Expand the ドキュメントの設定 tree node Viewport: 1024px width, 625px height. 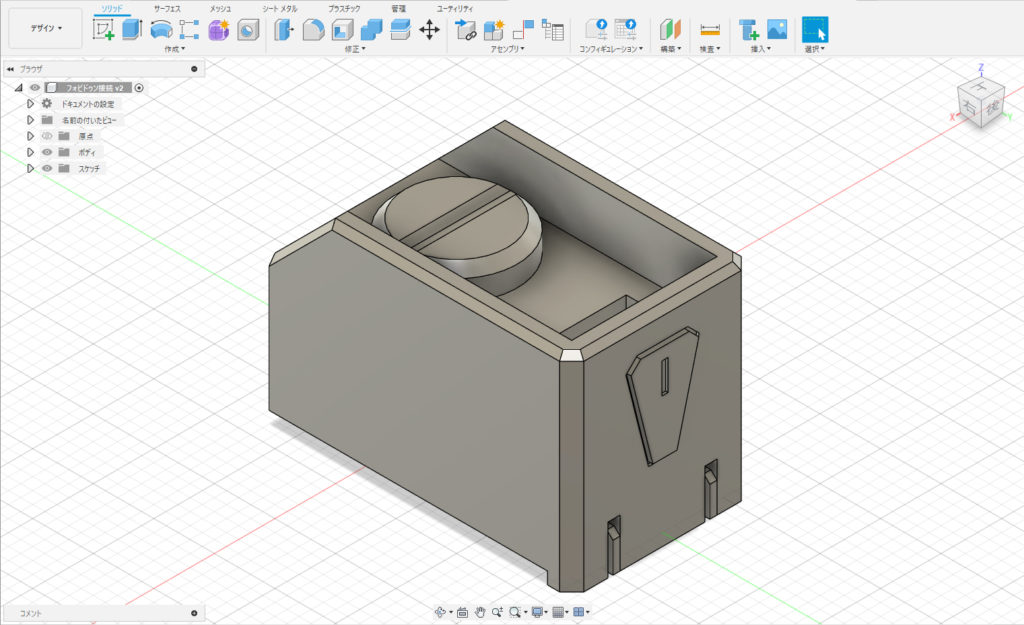pos(31,104)
